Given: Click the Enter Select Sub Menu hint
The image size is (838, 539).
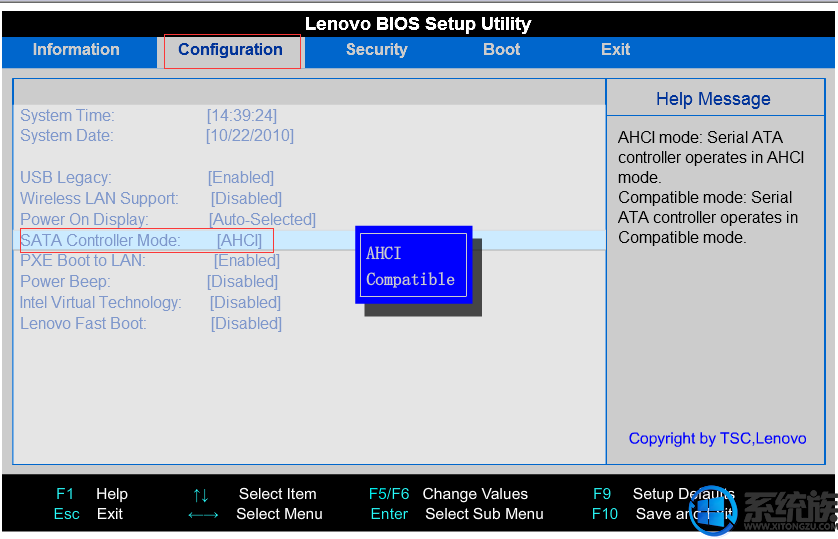Looking at the screenshot, I should point(457,514).
